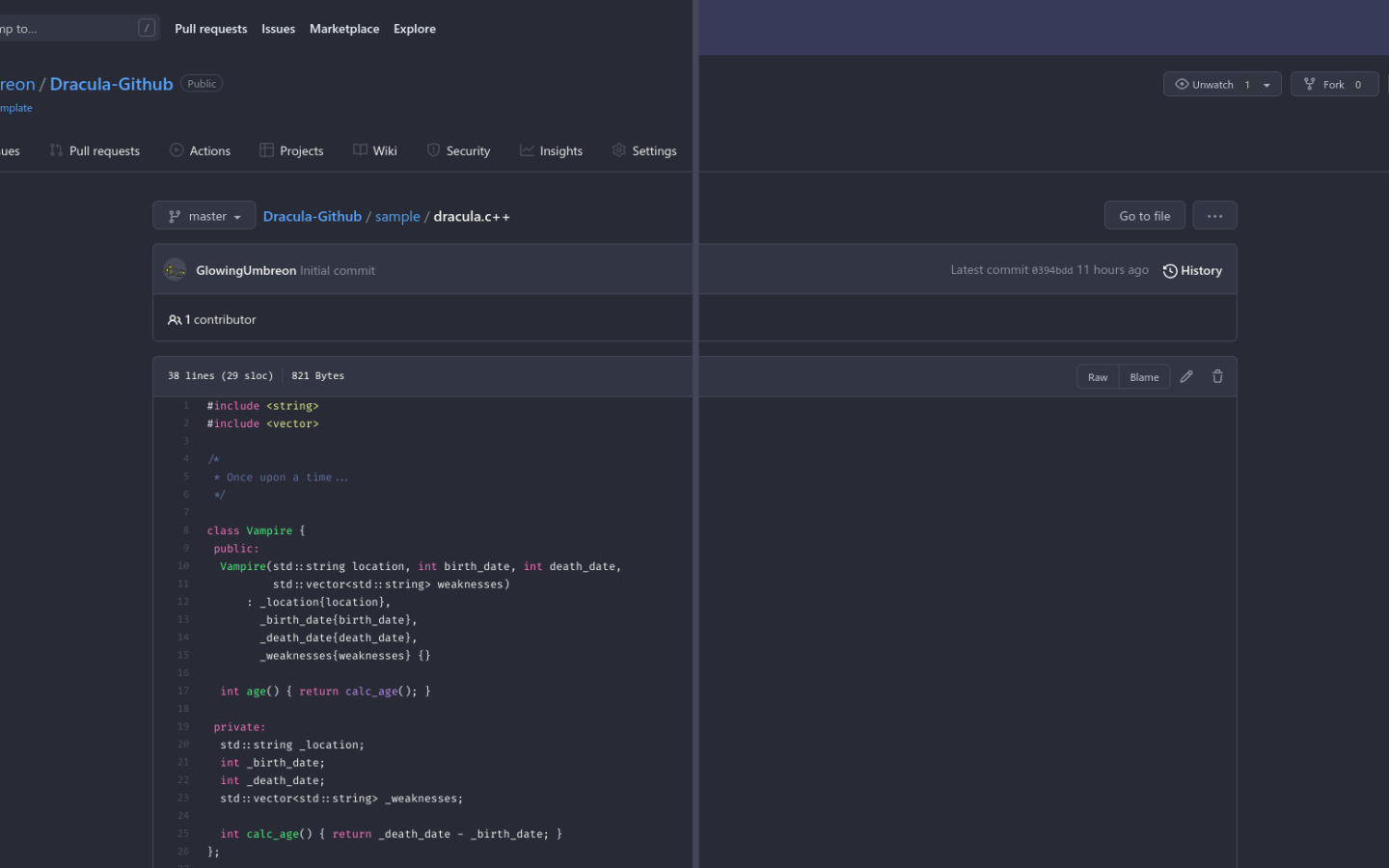Click the GlowingUmbreon avatar image

click(175, 270)
